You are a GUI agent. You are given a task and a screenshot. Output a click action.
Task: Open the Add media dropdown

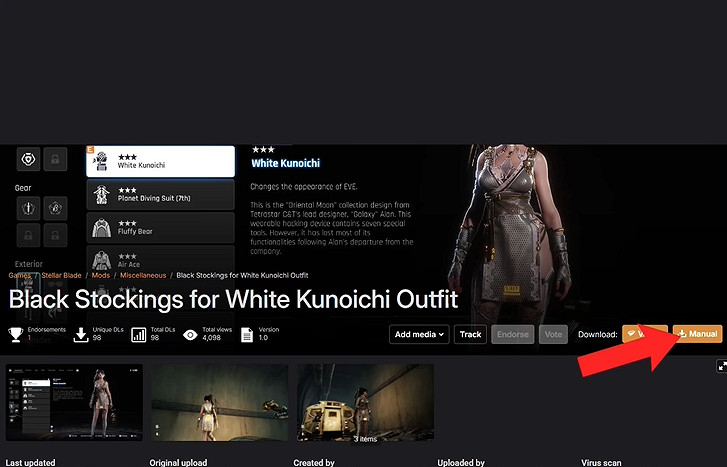click(418, 334)
